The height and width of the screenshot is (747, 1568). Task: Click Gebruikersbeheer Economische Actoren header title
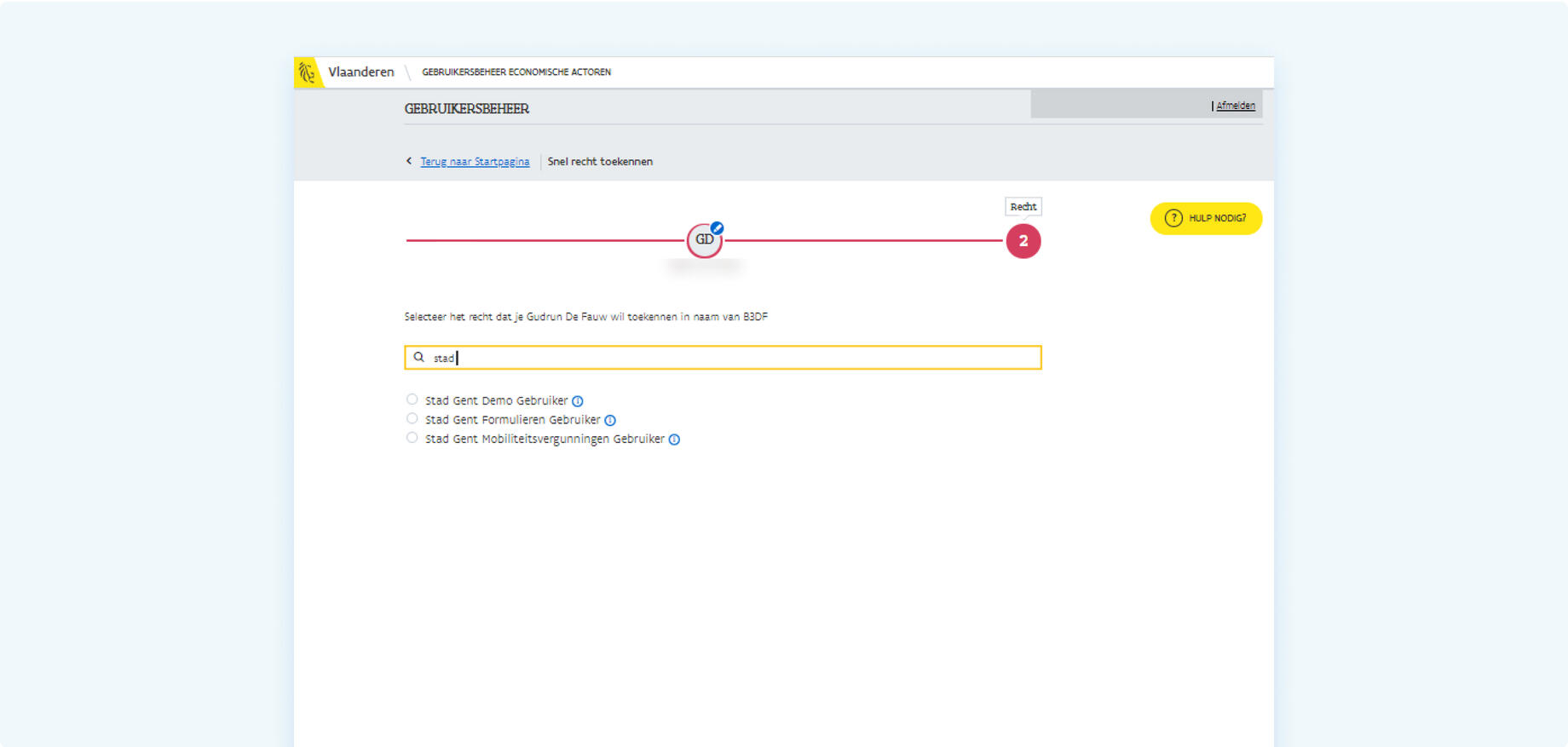pyautogui.click(x=516, y=72)
